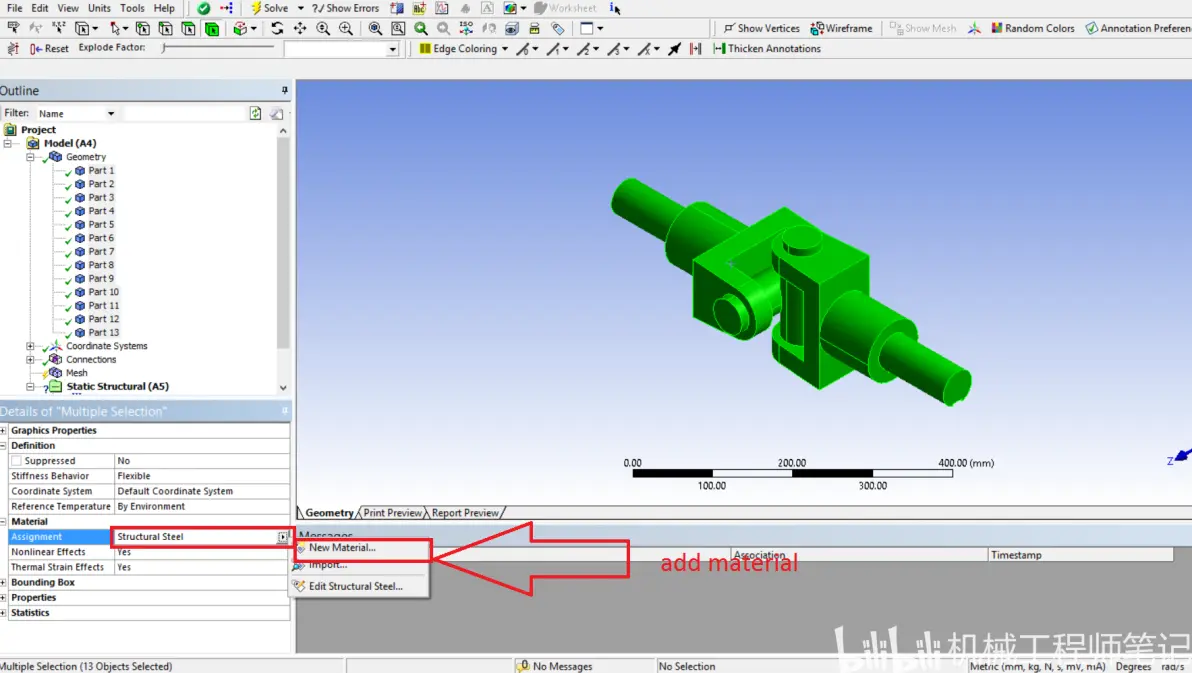Click the Random Colors icon
The width and height of the screenshot is (1192, 673).
(997, 28)
